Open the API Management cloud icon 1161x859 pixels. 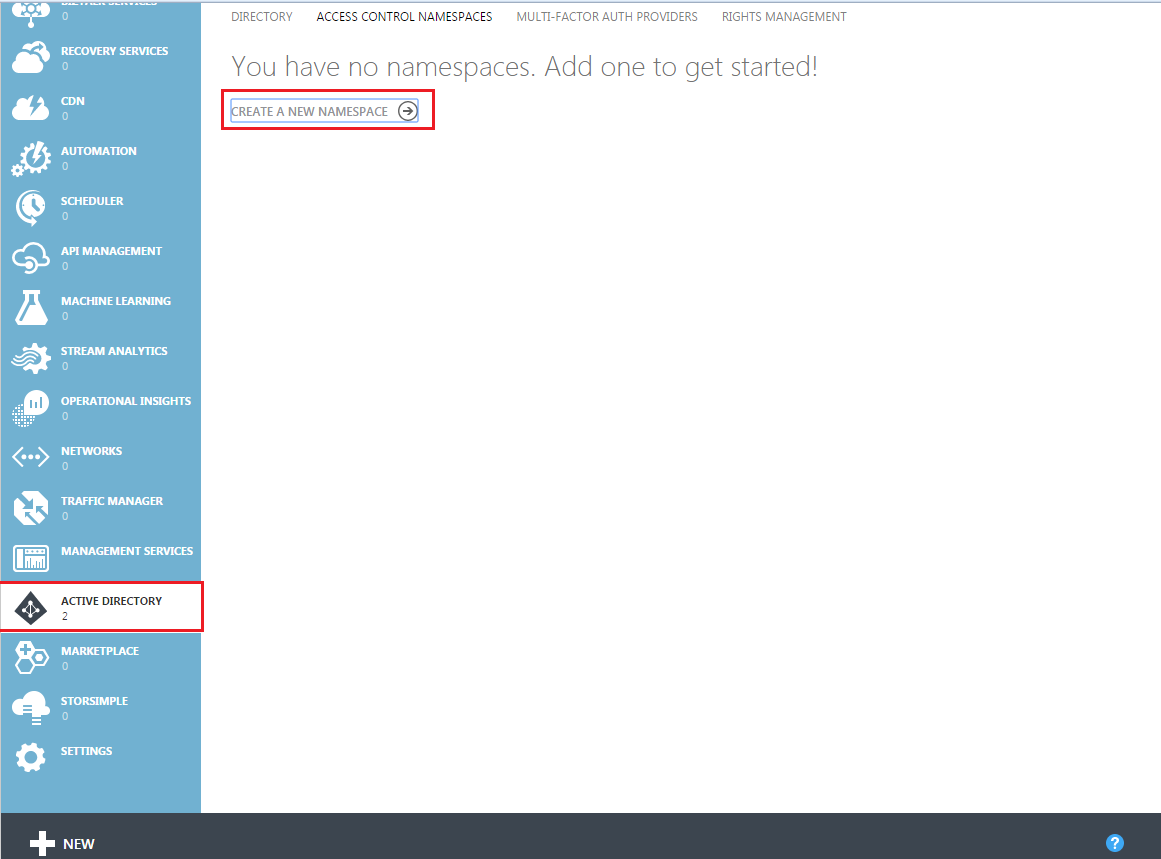click(x=31, y=258)
